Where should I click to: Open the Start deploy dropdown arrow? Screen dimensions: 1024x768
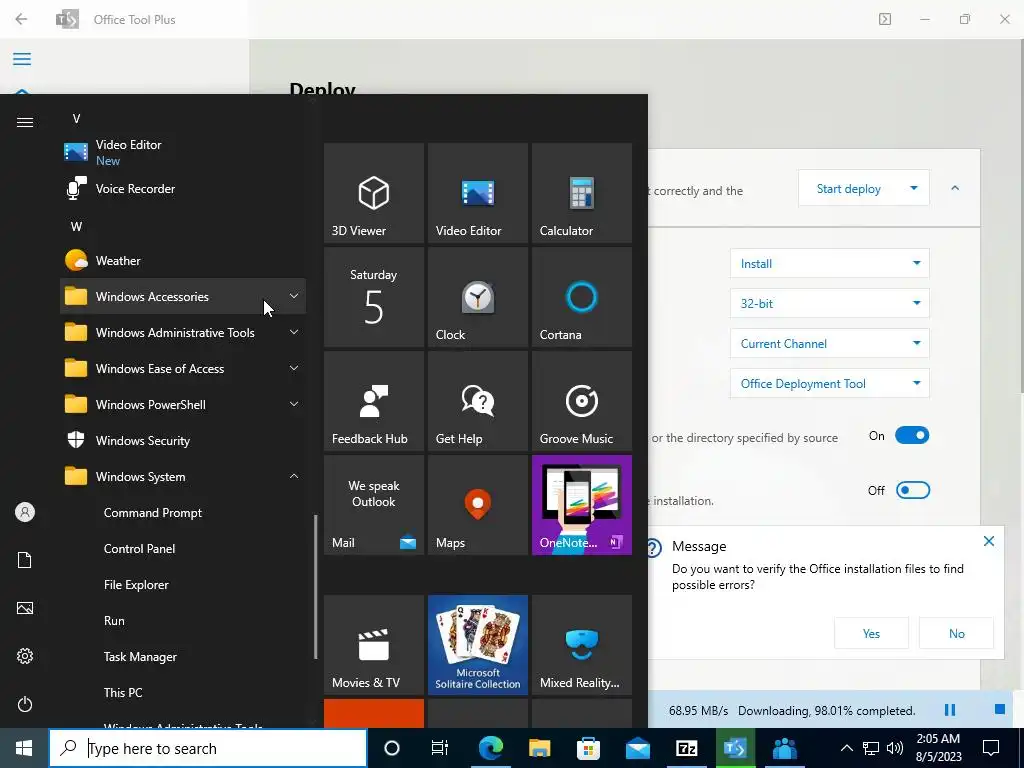tap(914, 188)
